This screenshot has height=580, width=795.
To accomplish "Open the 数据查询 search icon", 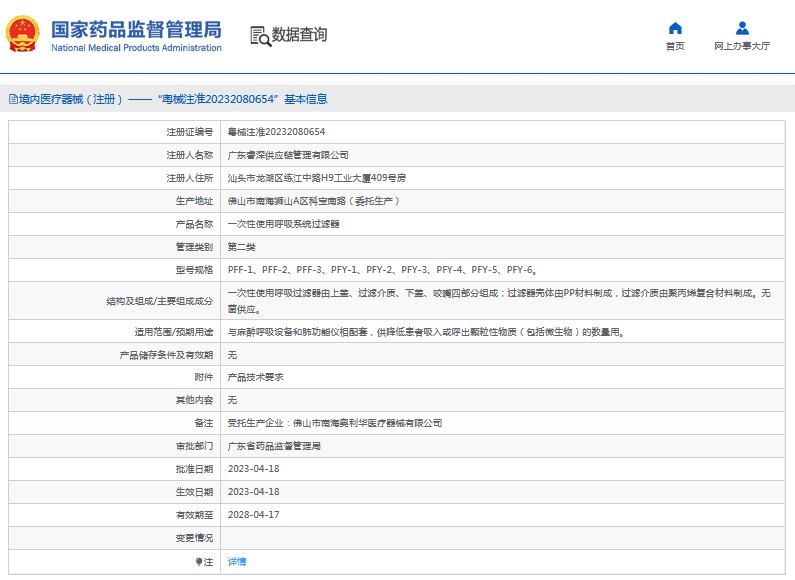I will pyautogui.click(x=261, y=36).
